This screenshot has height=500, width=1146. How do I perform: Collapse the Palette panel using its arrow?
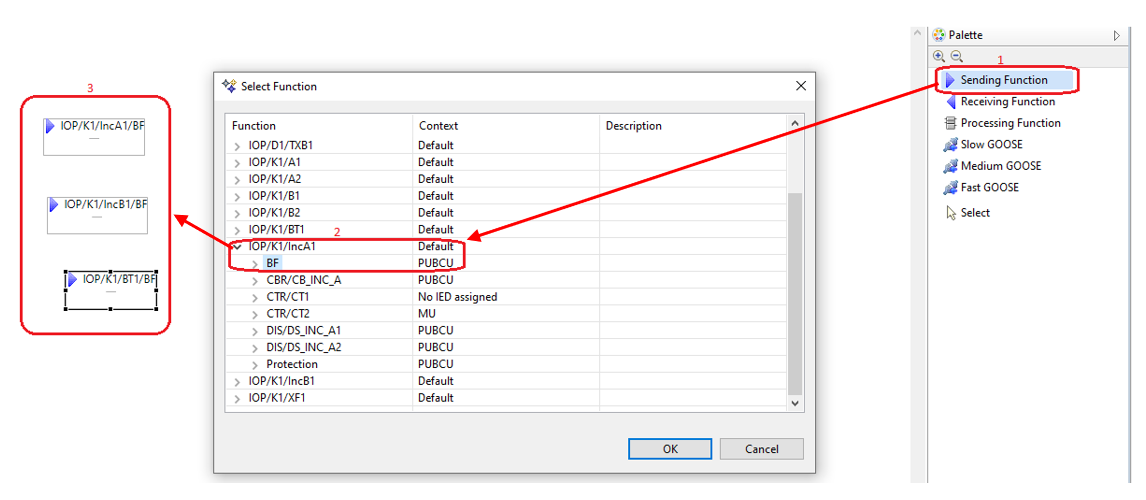click(1117, 35)
